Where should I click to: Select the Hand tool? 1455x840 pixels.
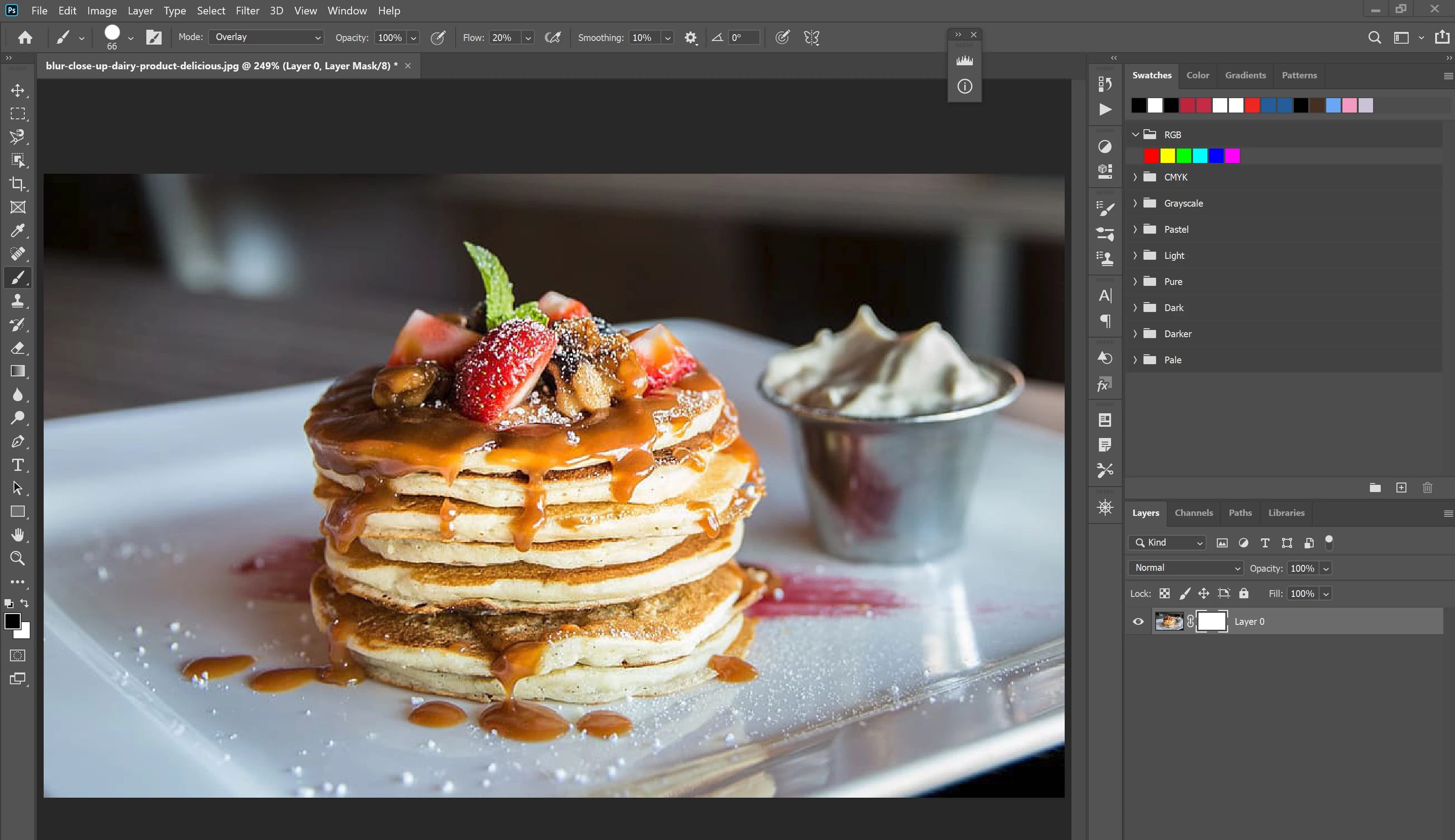17,535
